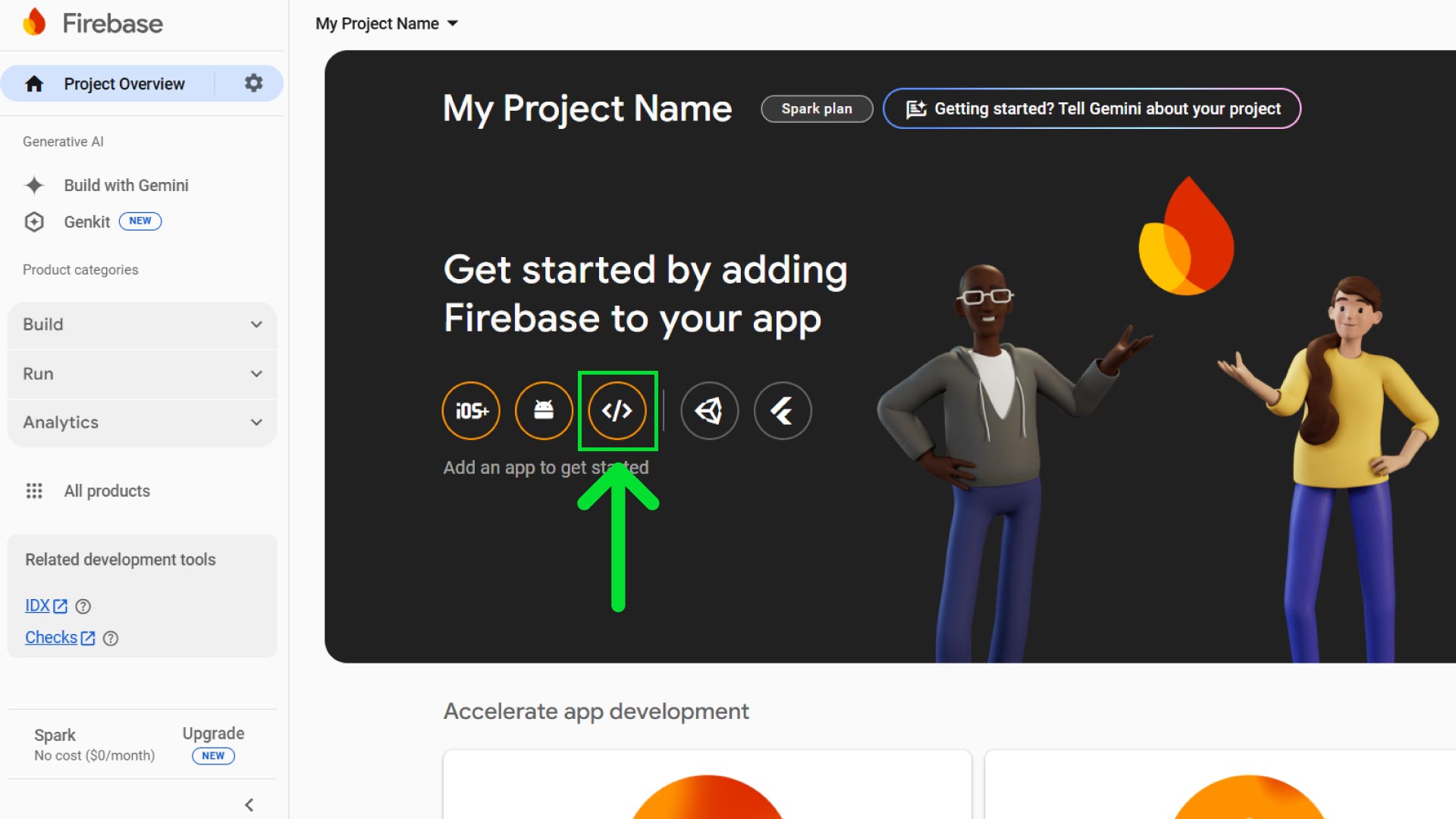Collapse the sidebar with the chevron
The width and height of the screenshot is (1456, 819).
(248, 805)
